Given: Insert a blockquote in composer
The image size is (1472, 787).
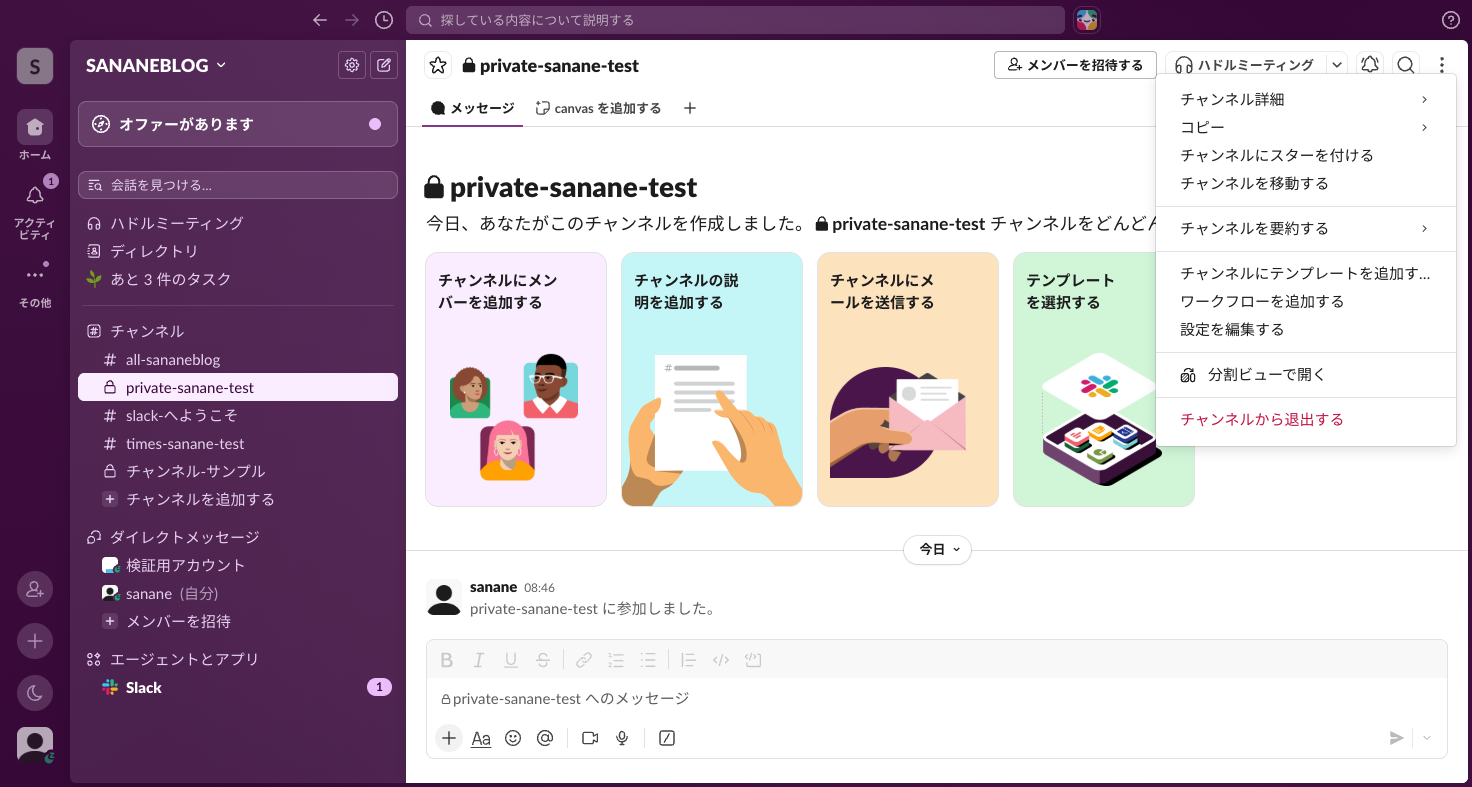Looking at the screenshot, I should (x=688, y=660).
